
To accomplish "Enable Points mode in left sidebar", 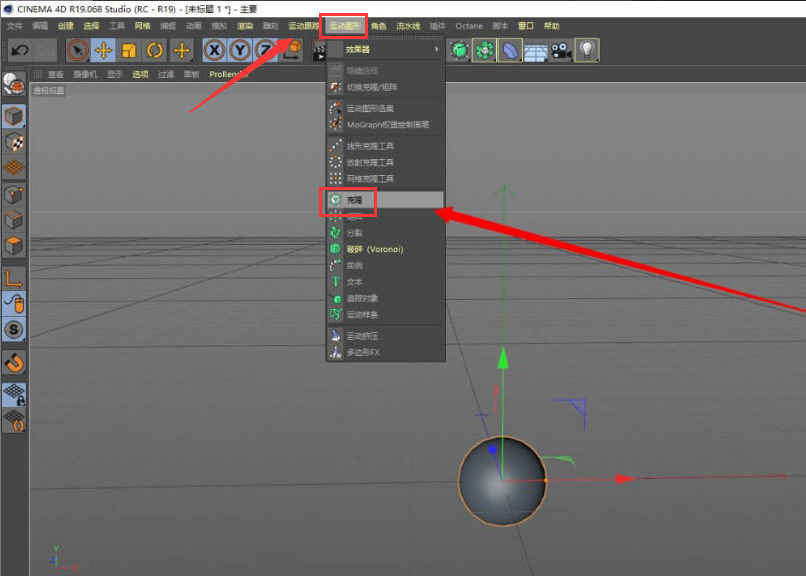I will coord(14,195).
